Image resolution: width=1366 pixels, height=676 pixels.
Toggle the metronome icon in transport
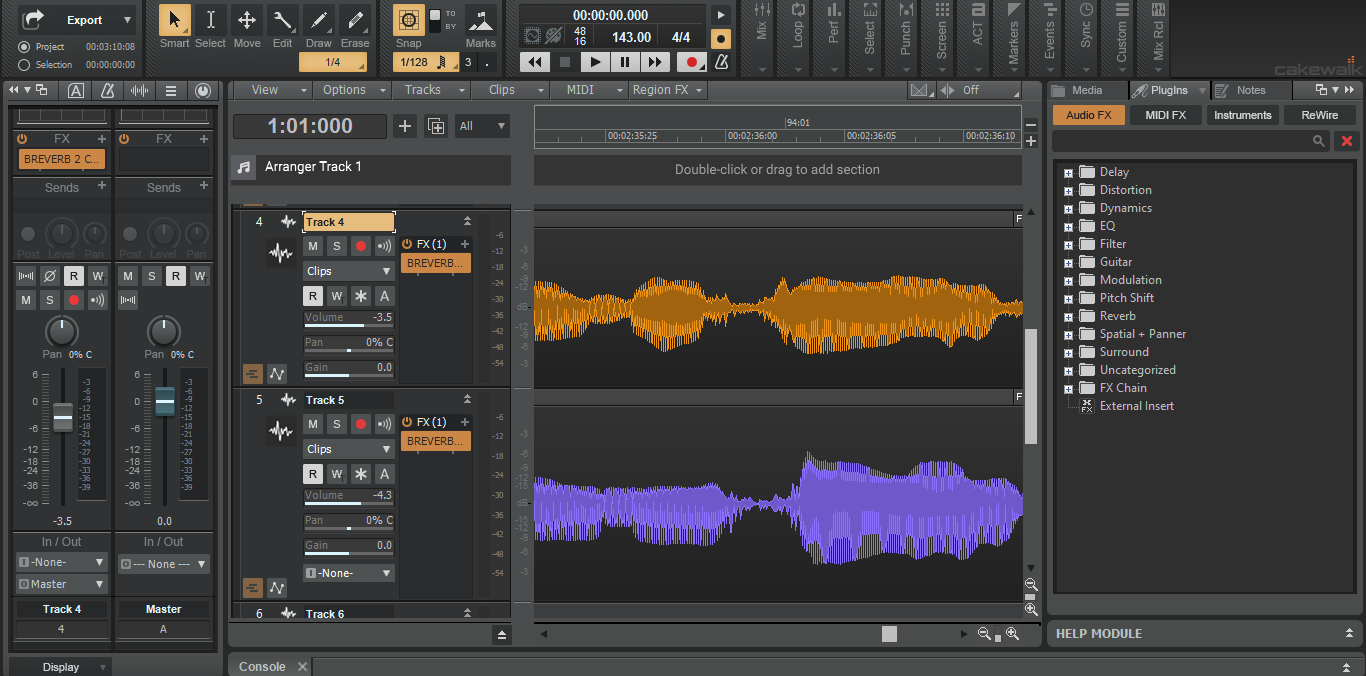click(722, 62)
